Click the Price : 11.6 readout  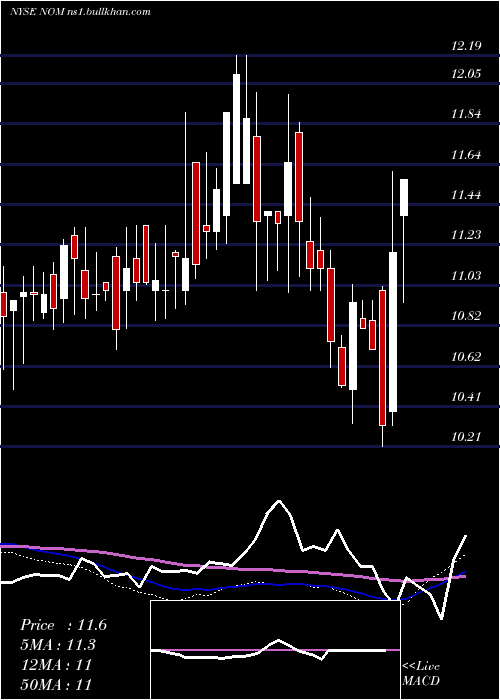(63, 625)
